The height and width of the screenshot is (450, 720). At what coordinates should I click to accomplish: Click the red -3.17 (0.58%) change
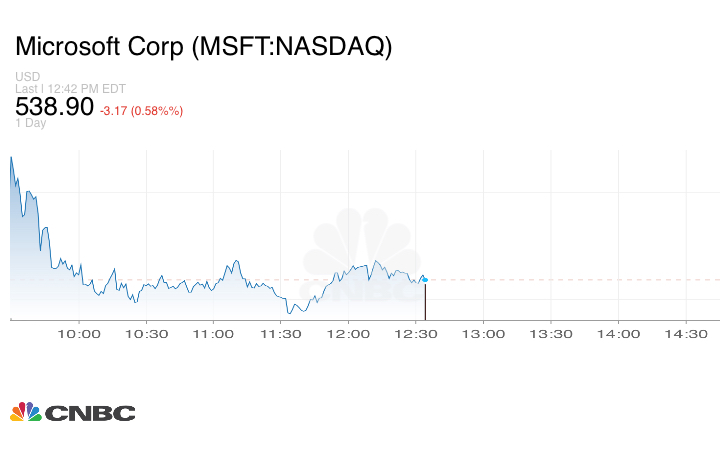click(141, 110)
